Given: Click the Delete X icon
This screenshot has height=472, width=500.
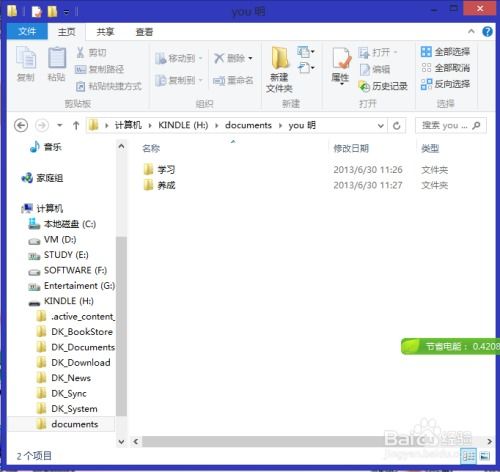Looking at the screenshot, I should click(x=219, y=58).
